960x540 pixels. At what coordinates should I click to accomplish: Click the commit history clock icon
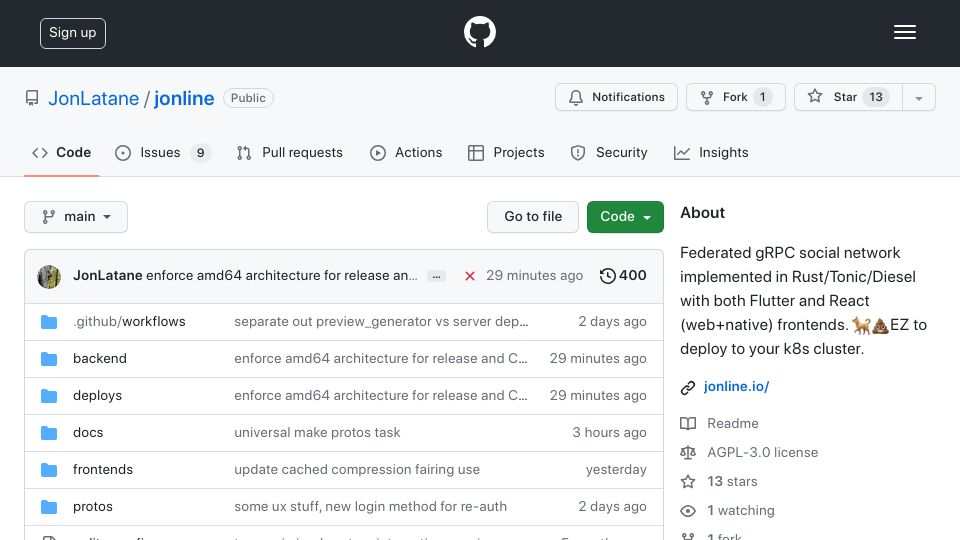[607, 276]
